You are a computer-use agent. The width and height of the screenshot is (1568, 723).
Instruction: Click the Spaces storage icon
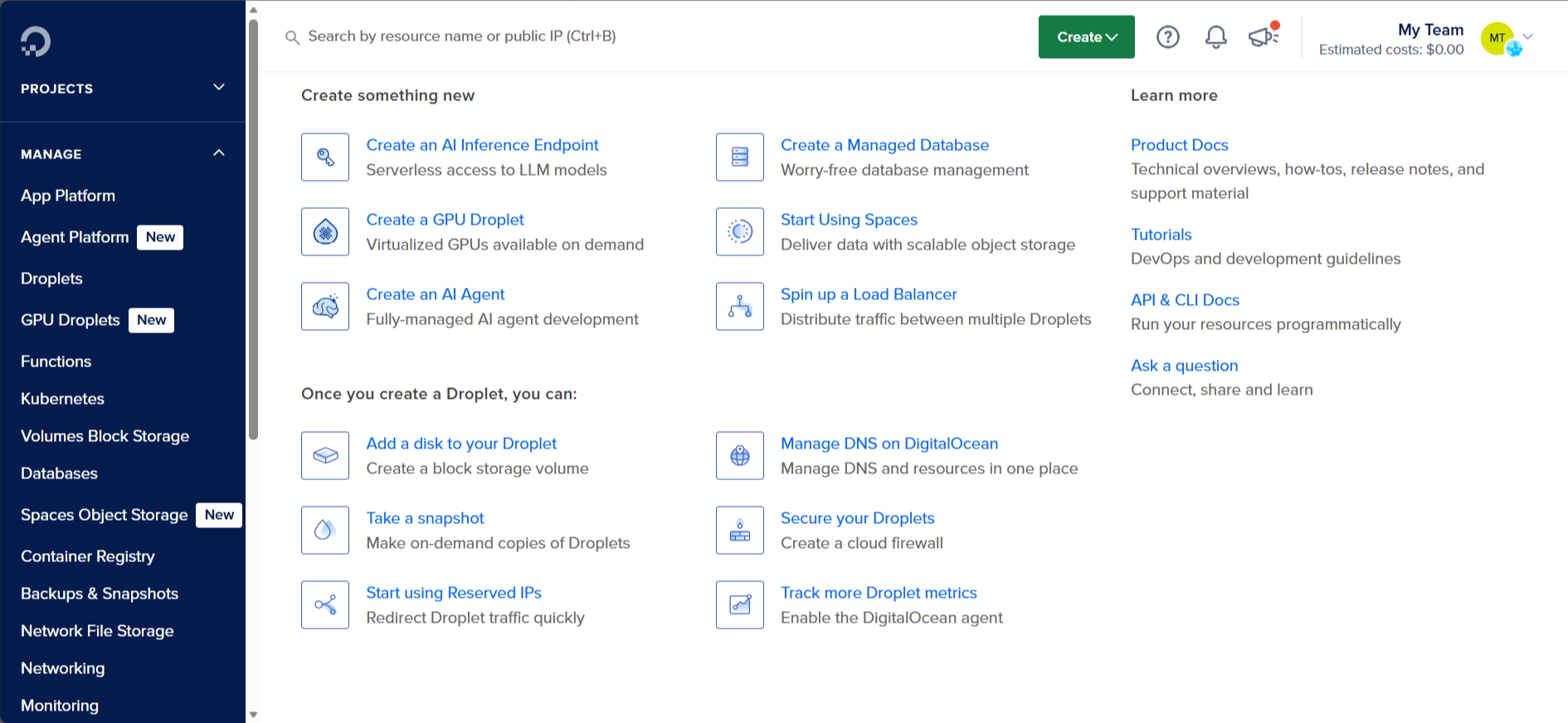tap(740, 231)
